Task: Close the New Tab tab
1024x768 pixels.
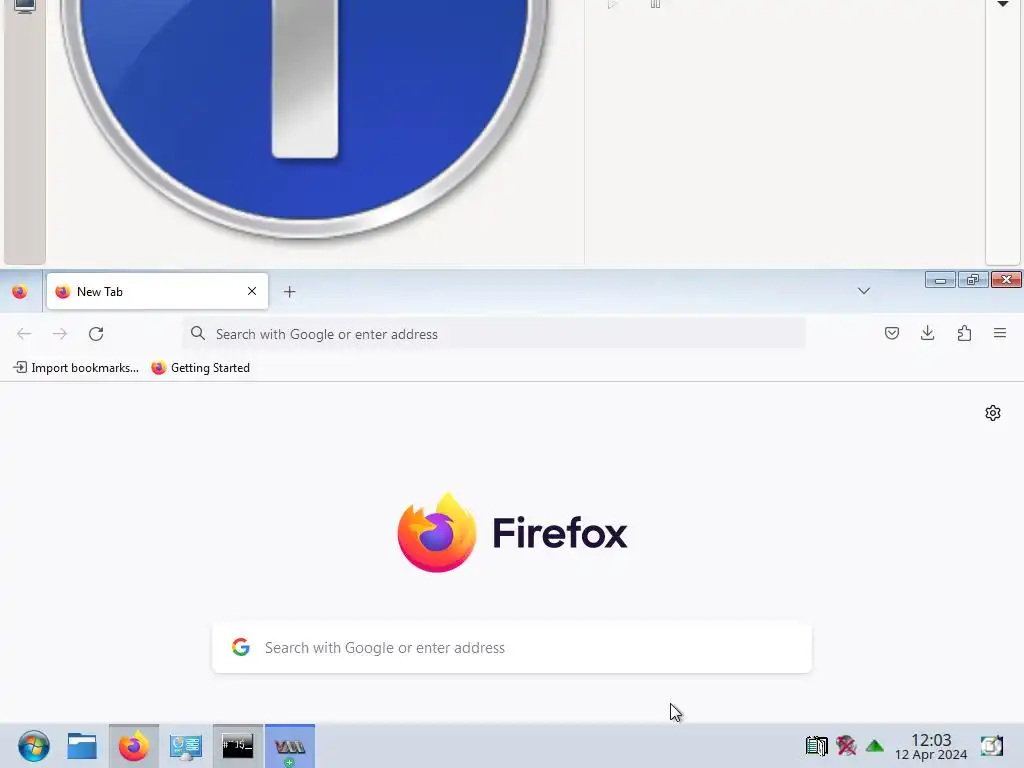Action: coord(252,291)
